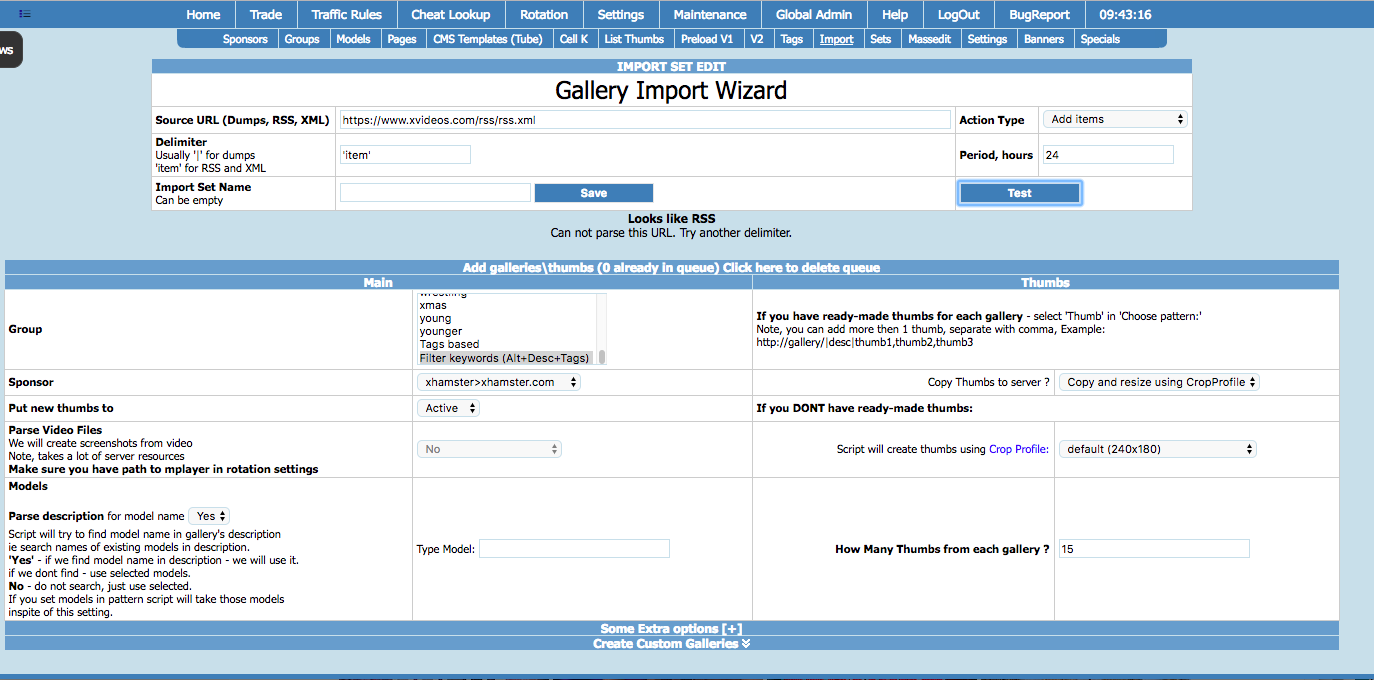Open the Cheat Lookup menu

pos(451,15)
